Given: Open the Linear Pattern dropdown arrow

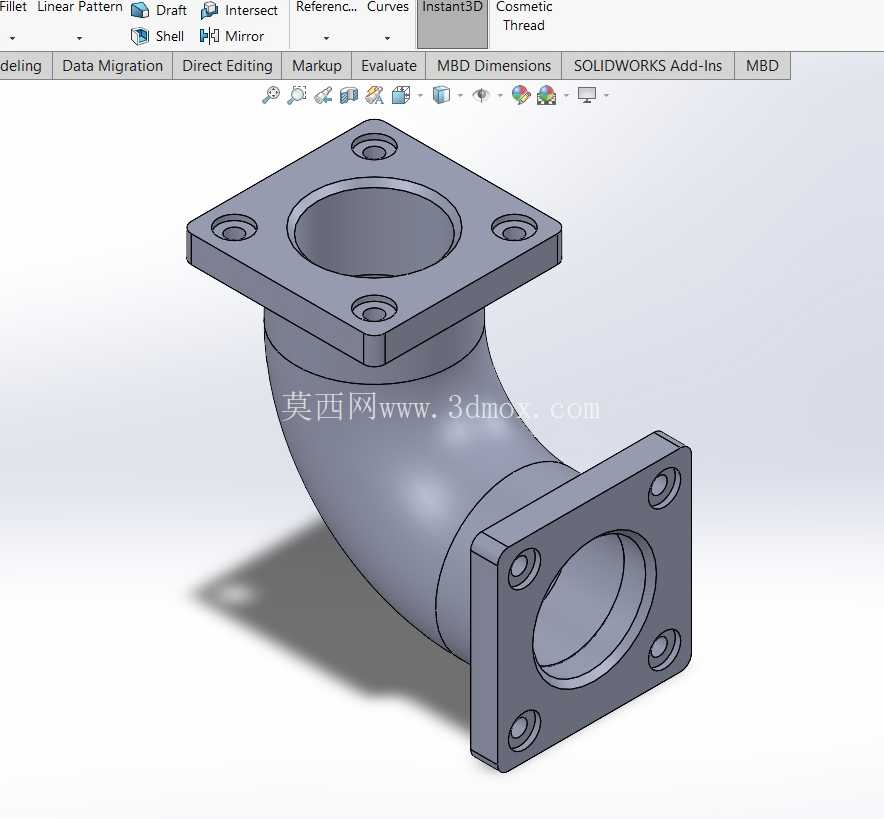Looking at the screenshot, I should pyautogui.click(x=79, y=38).
